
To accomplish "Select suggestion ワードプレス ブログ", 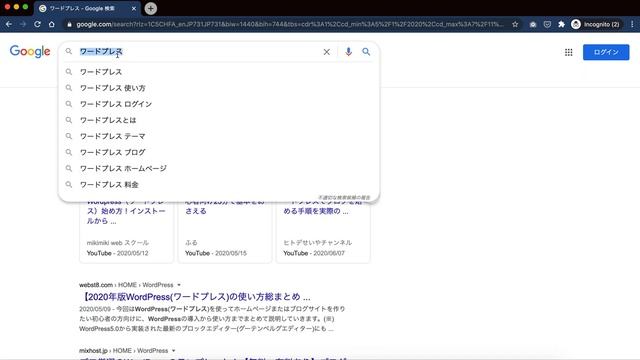I will (x=219, y=152).
